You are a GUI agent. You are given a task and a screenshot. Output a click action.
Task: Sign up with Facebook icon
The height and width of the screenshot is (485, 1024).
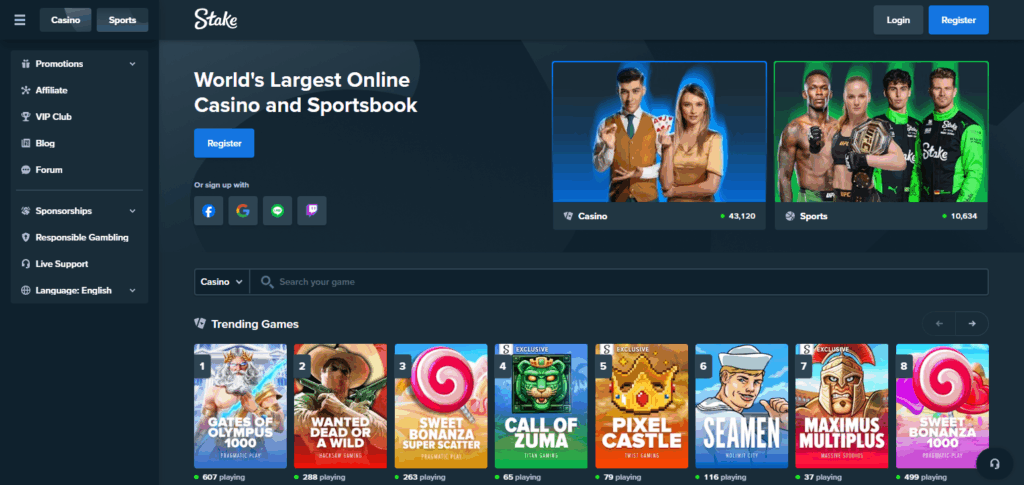pyautogui.click(x=208, y=211)
